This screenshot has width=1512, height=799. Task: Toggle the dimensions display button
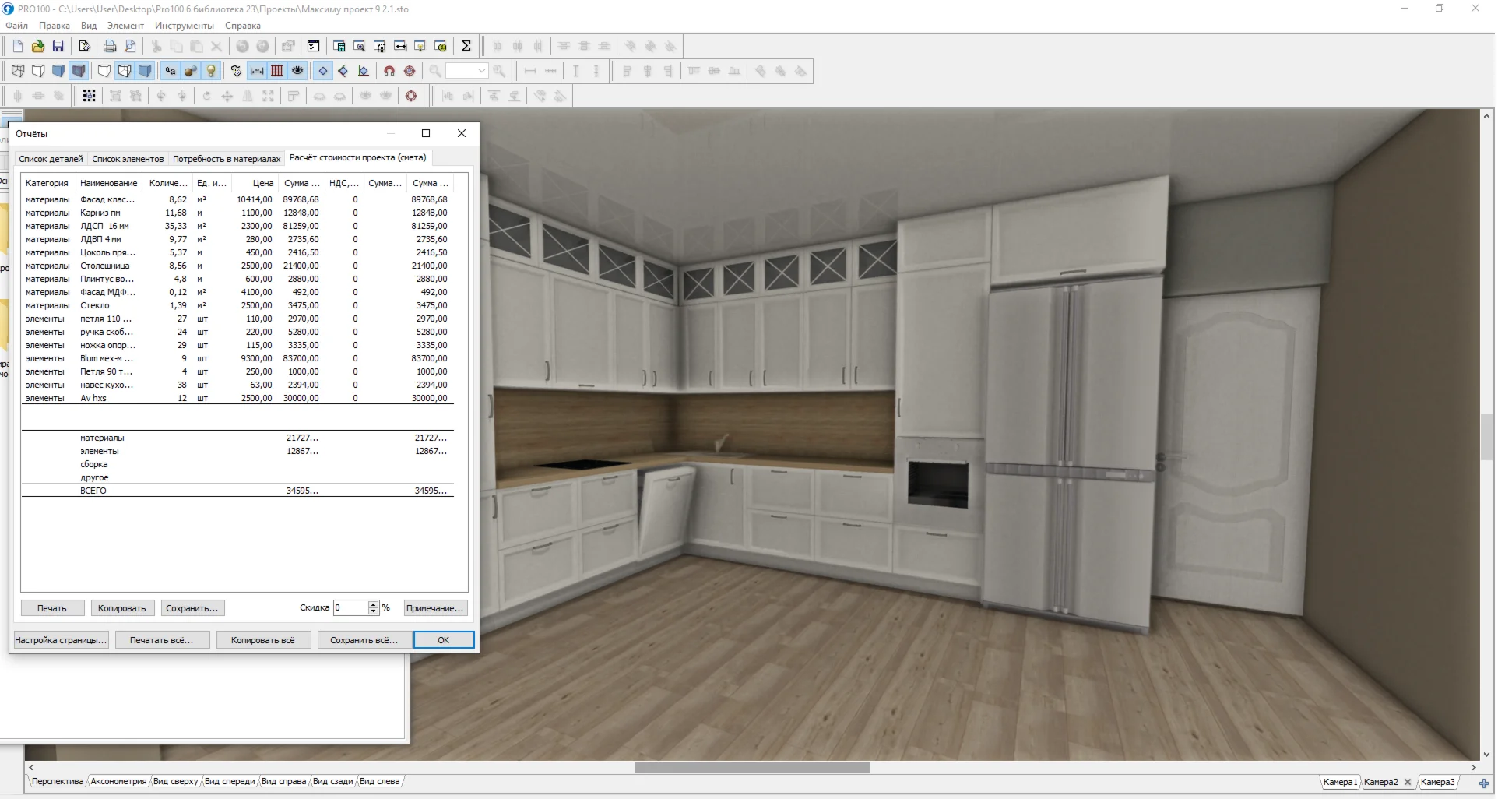[x=257, y=72]
